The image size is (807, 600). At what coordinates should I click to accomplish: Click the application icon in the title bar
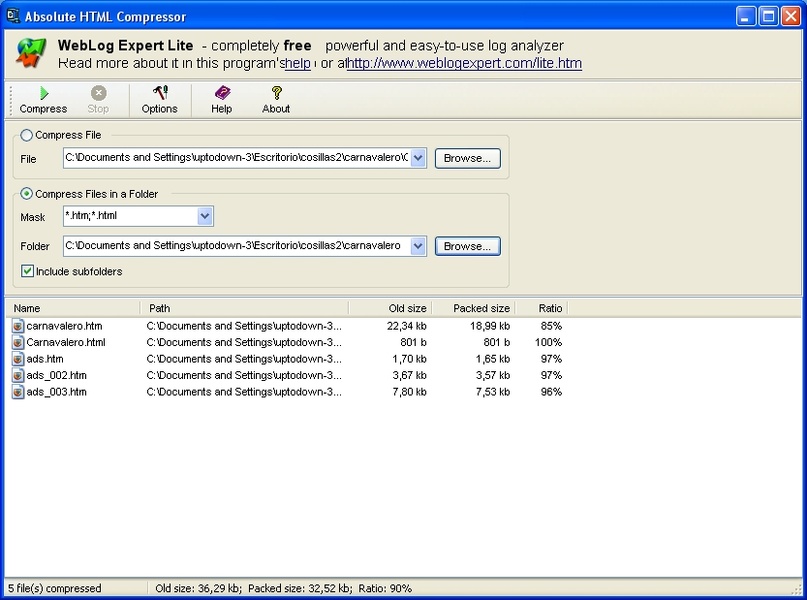[x=13, y=16]
